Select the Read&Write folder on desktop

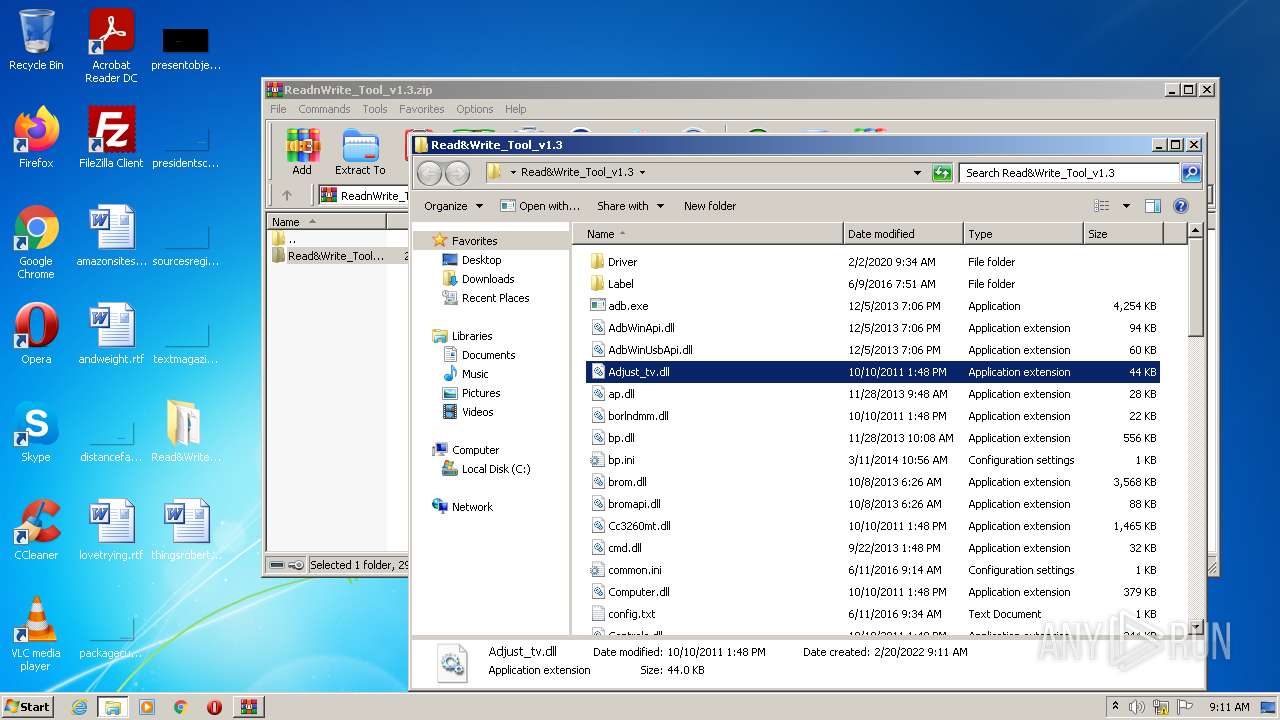pos(186,432)
